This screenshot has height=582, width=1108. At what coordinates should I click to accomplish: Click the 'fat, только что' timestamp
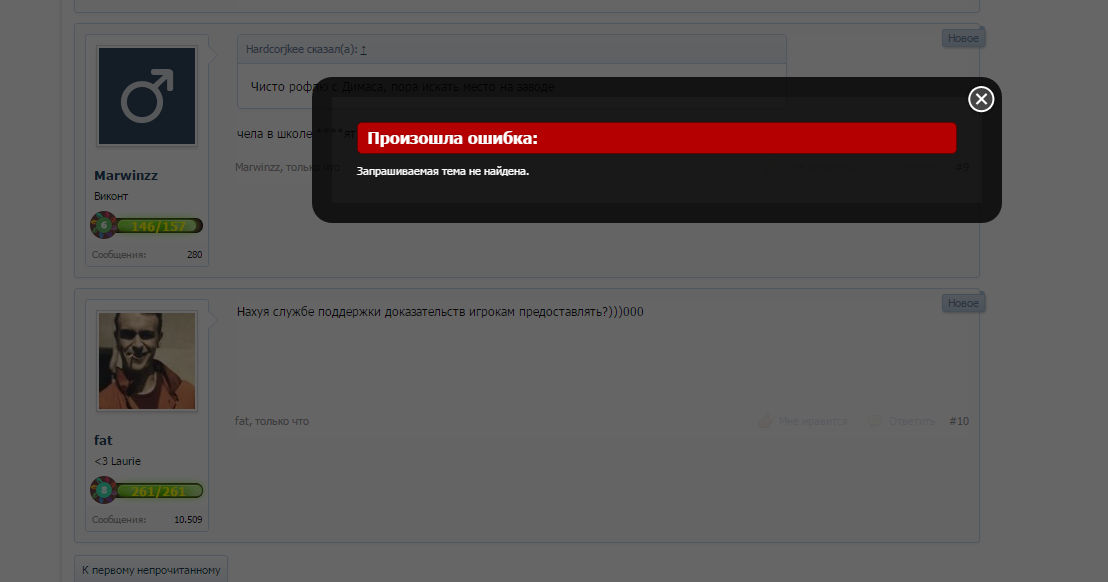click(272, 421)
